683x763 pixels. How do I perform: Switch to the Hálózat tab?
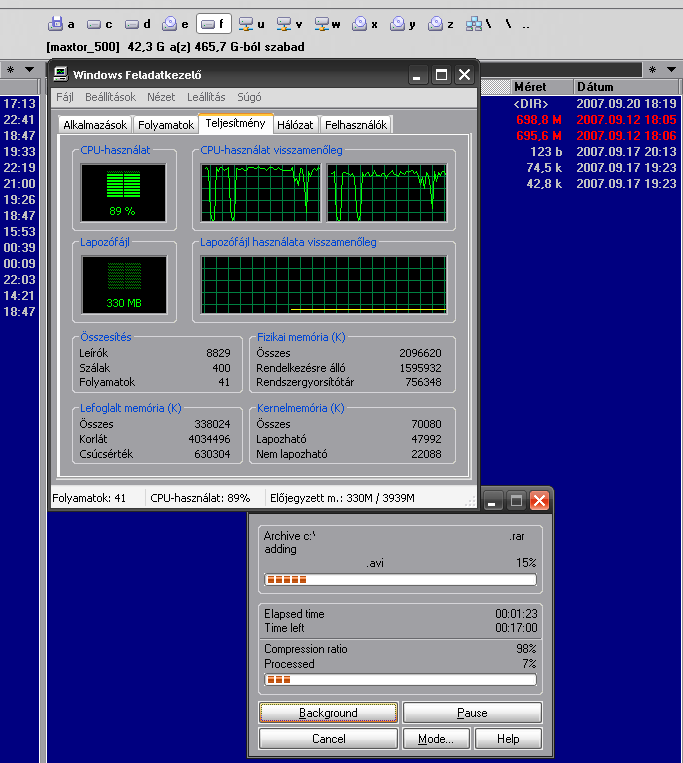point(295,125)
